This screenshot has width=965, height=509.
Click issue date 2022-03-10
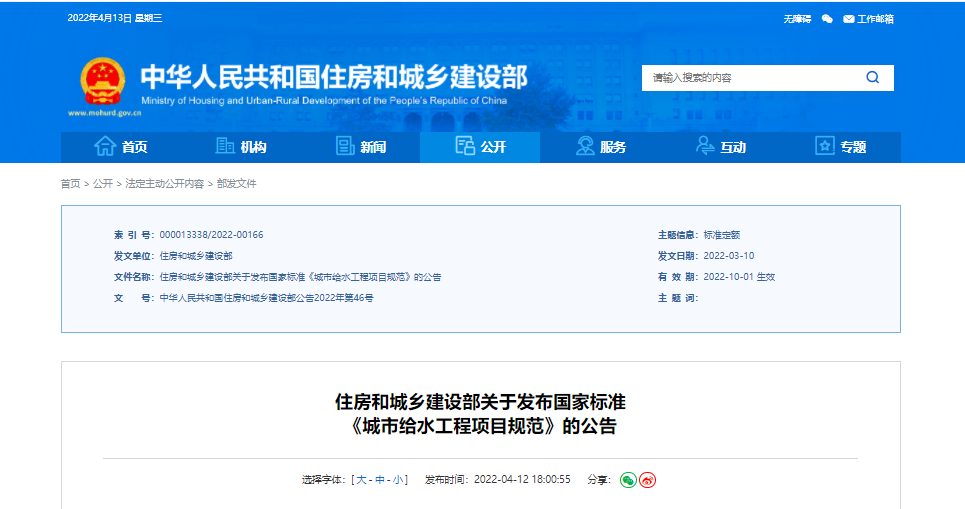point(729,255)
